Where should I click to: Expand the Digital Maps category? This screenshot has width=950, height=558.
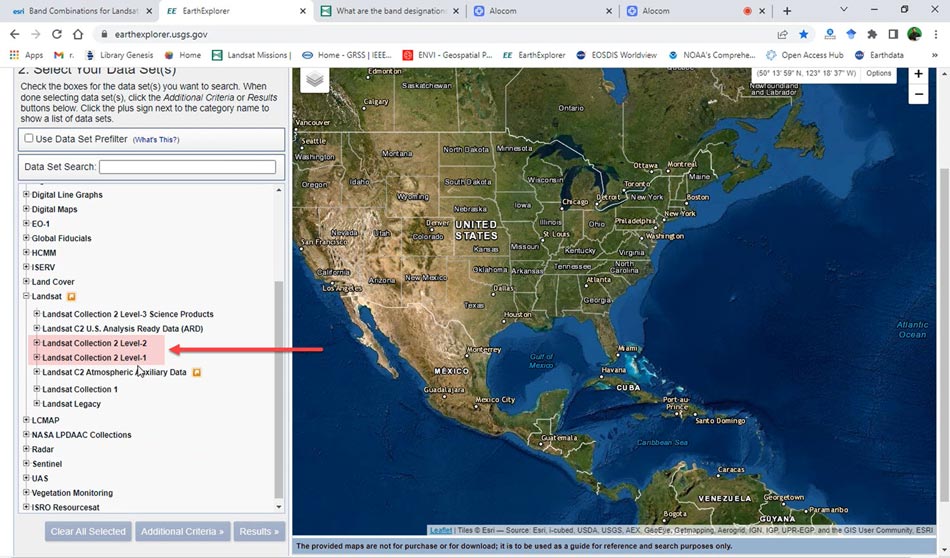[26, 209]
